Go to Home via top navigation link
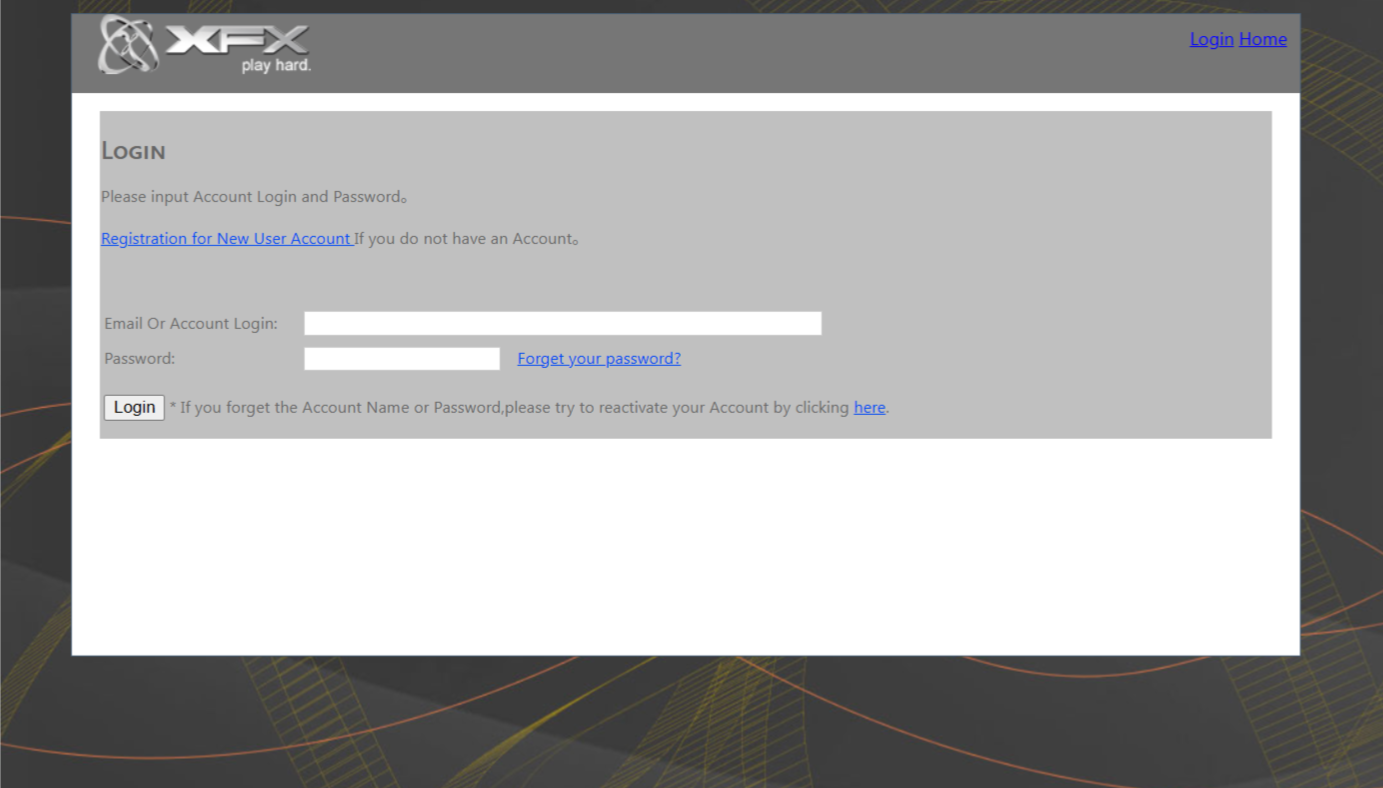Screen dimensions: 1383x788 pos(1262,39)
